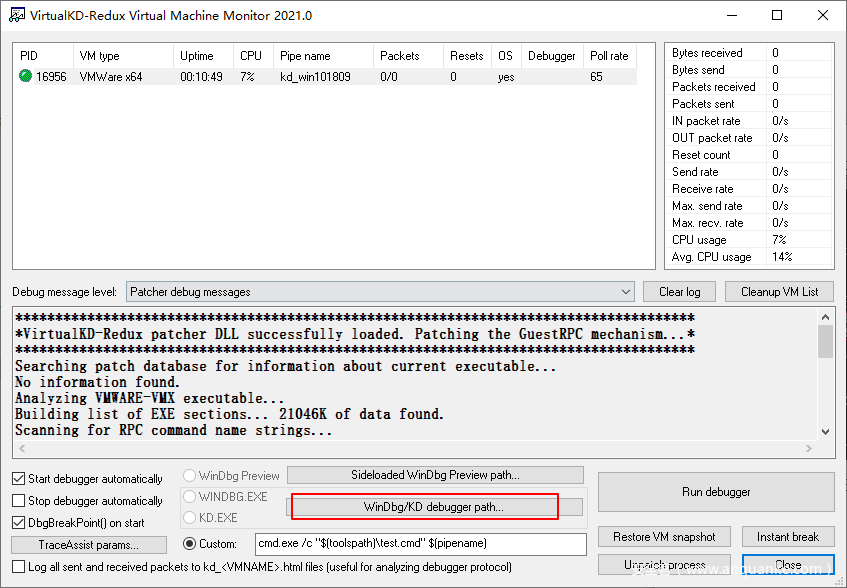The width and height of the screenshot is (847, 588).
Task: Click the 00:10:49 uptime value
Action: [201, 77]
